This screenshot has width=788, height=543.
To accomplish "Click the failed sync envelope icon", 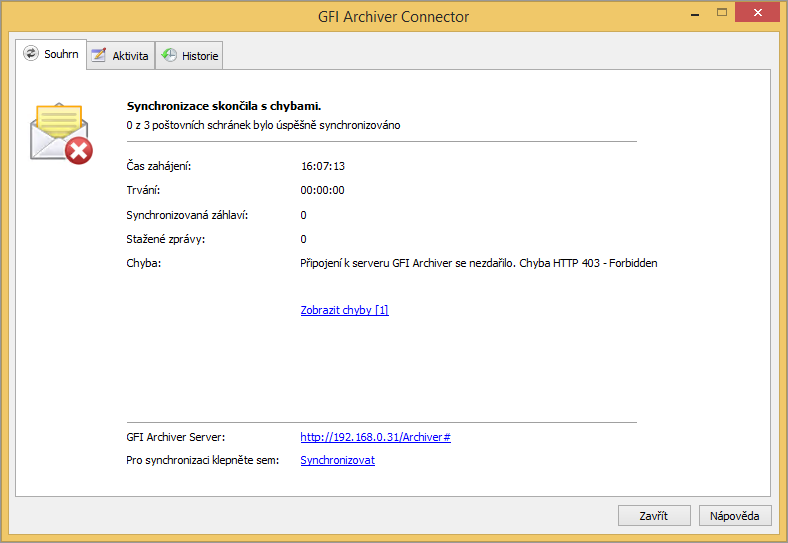I will tap(61, 133).
